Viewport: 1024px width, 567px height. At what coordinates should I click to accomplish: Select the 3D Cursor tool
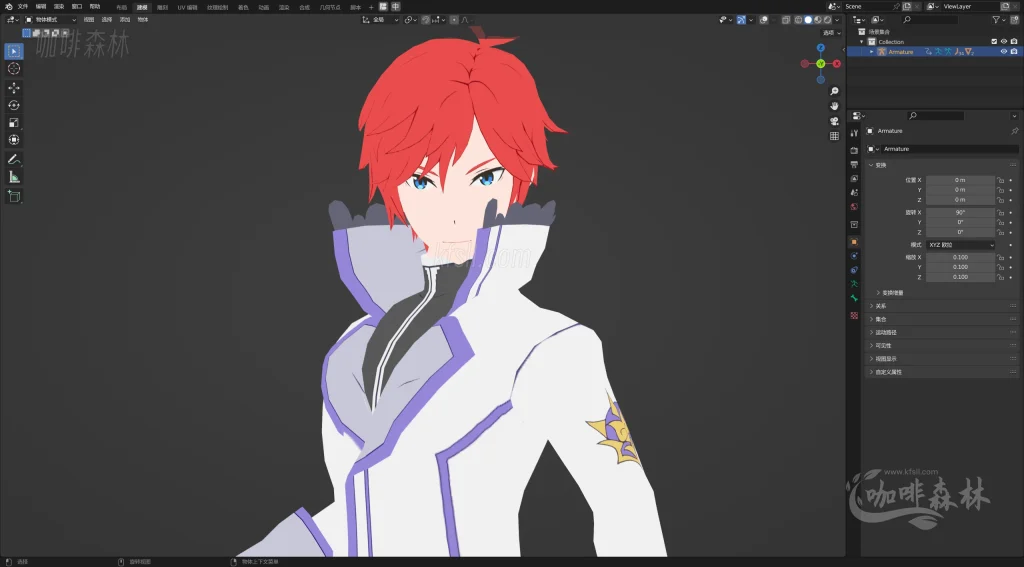point(14,69)
